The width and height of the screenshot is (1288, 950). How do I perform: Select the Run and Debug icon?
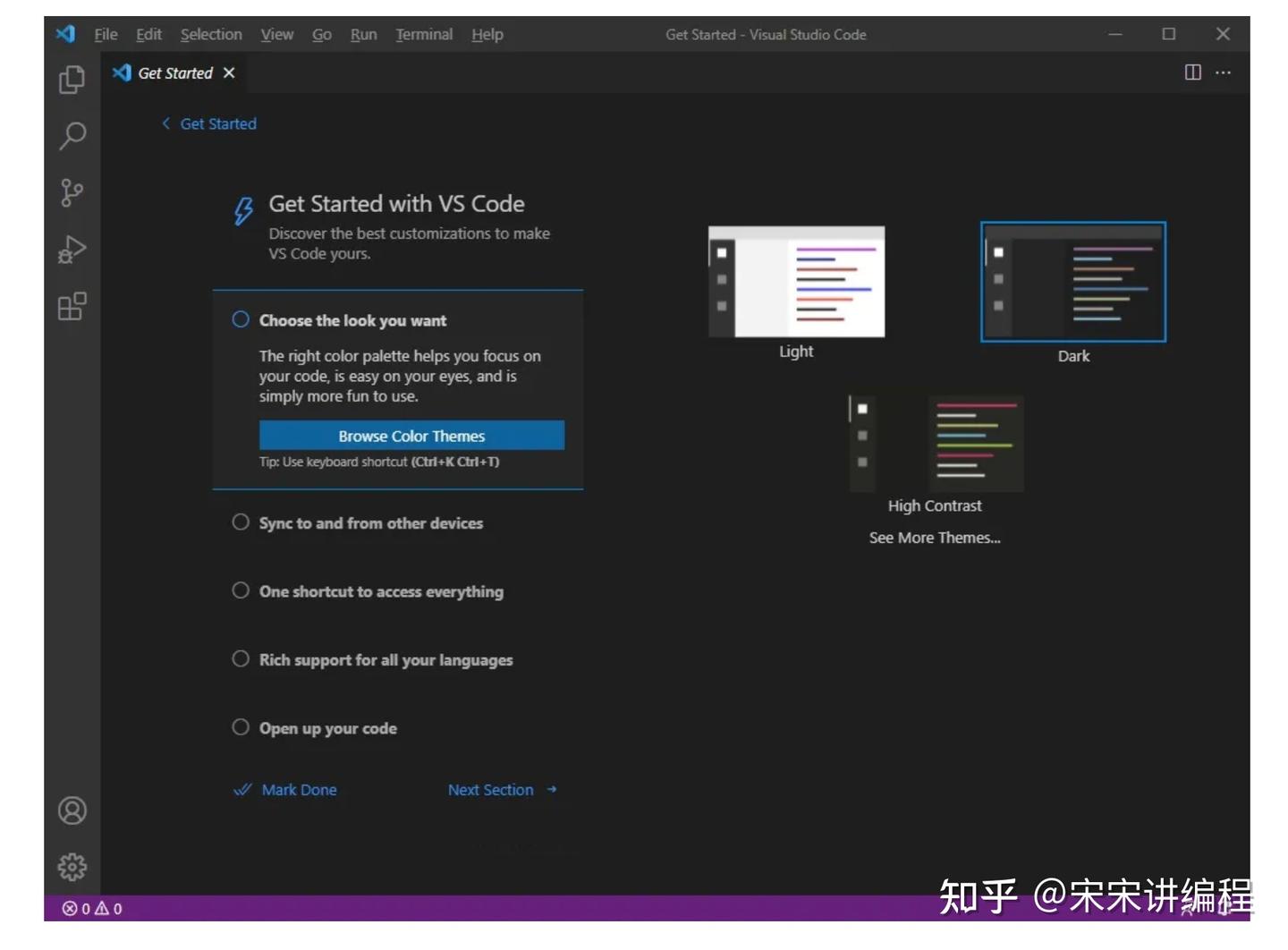click(72, 250)
